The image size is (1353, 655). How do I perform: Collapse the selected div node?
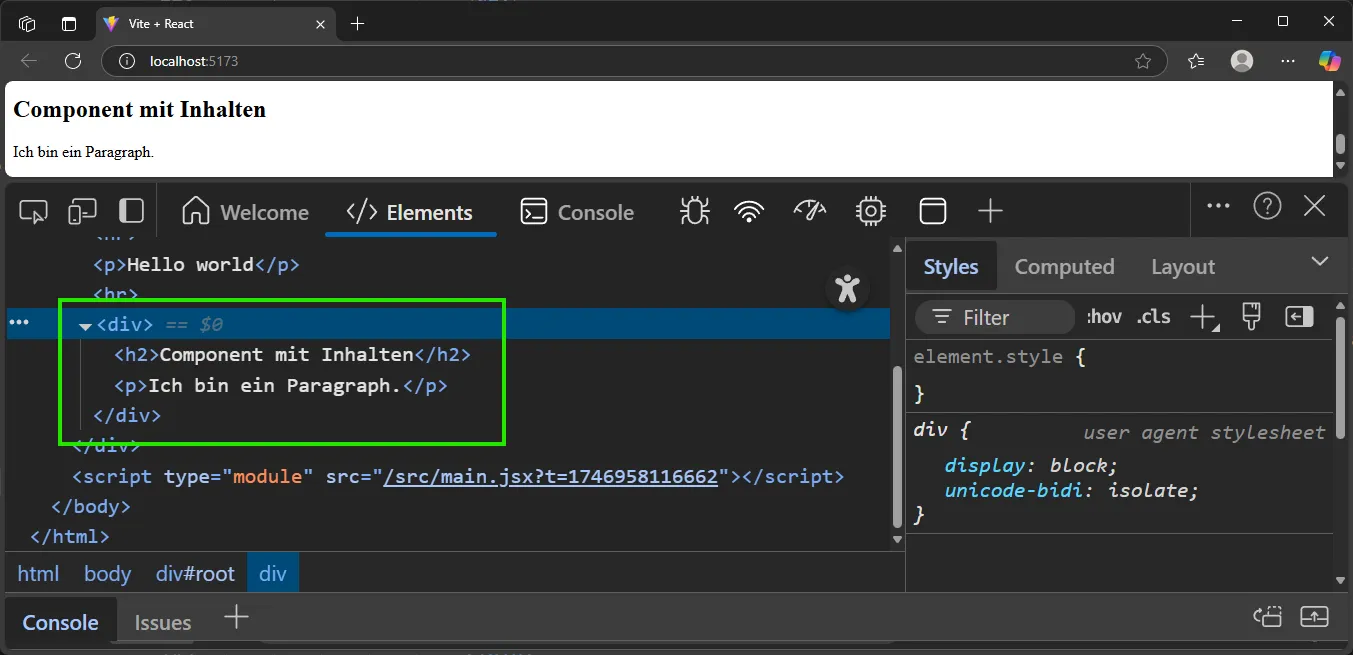[x=85, y=326]
